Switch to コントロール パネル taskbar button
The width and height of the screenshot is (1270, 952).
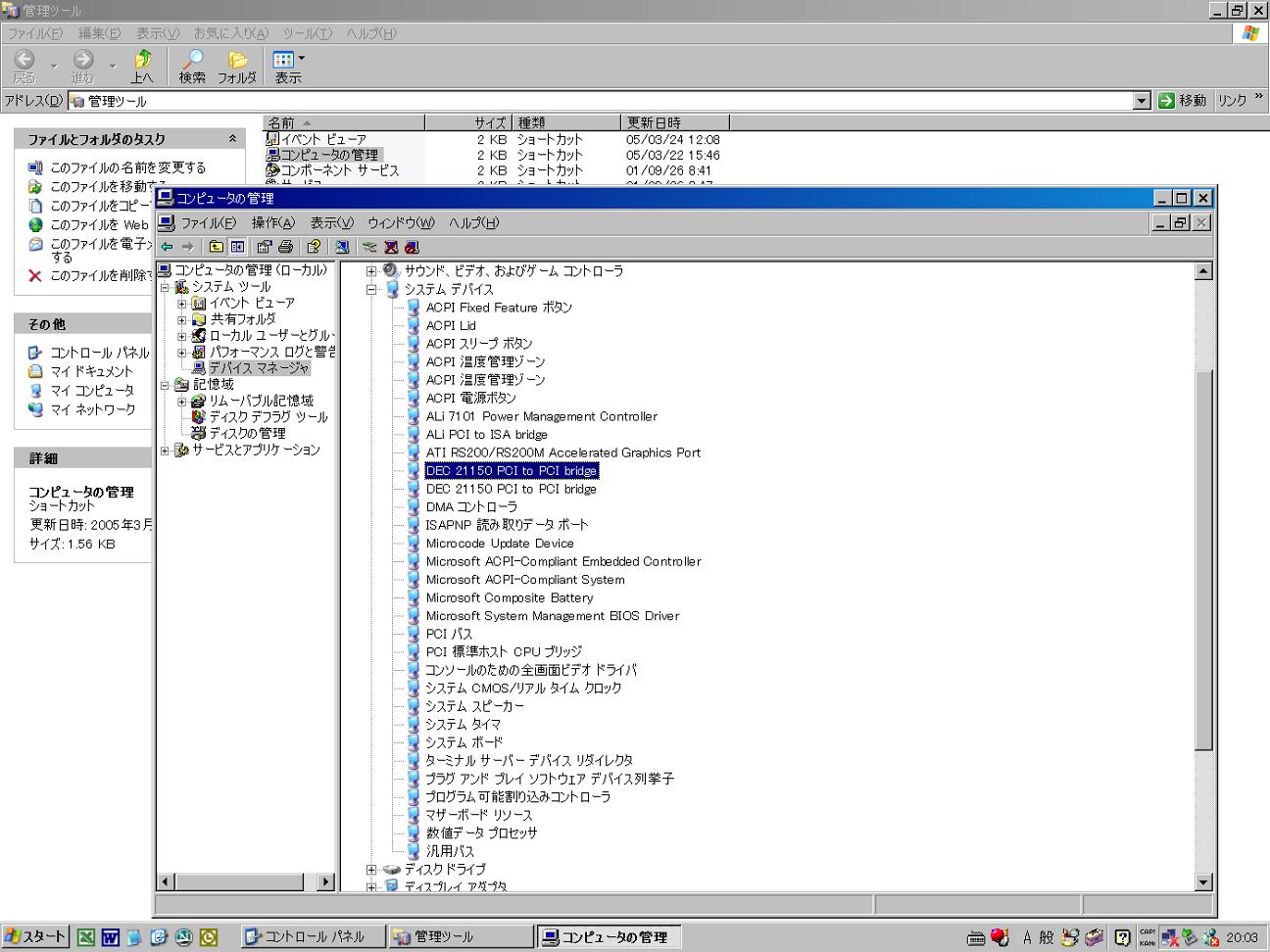pos(313,937)
